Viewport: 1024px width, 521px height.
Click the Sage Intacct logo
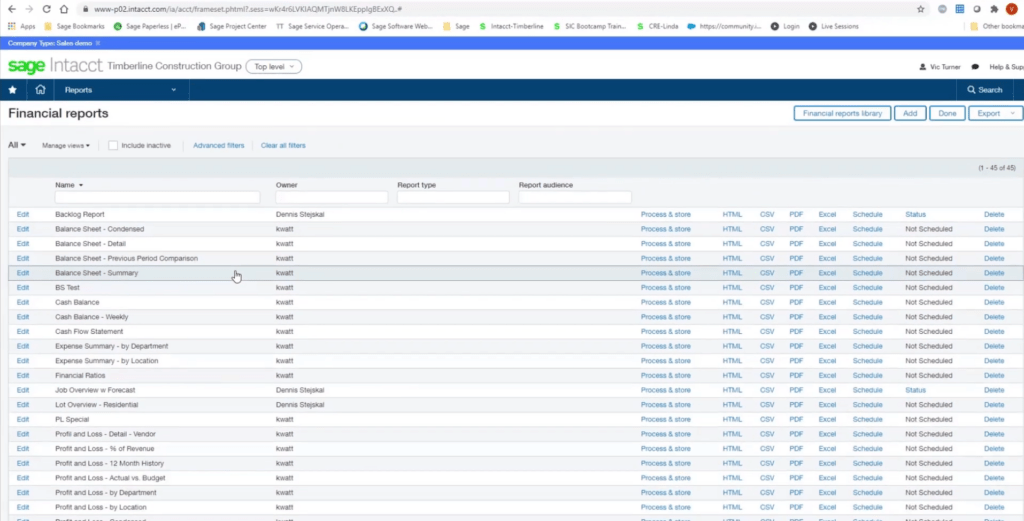pyautogui.click(x=56, y=66)
